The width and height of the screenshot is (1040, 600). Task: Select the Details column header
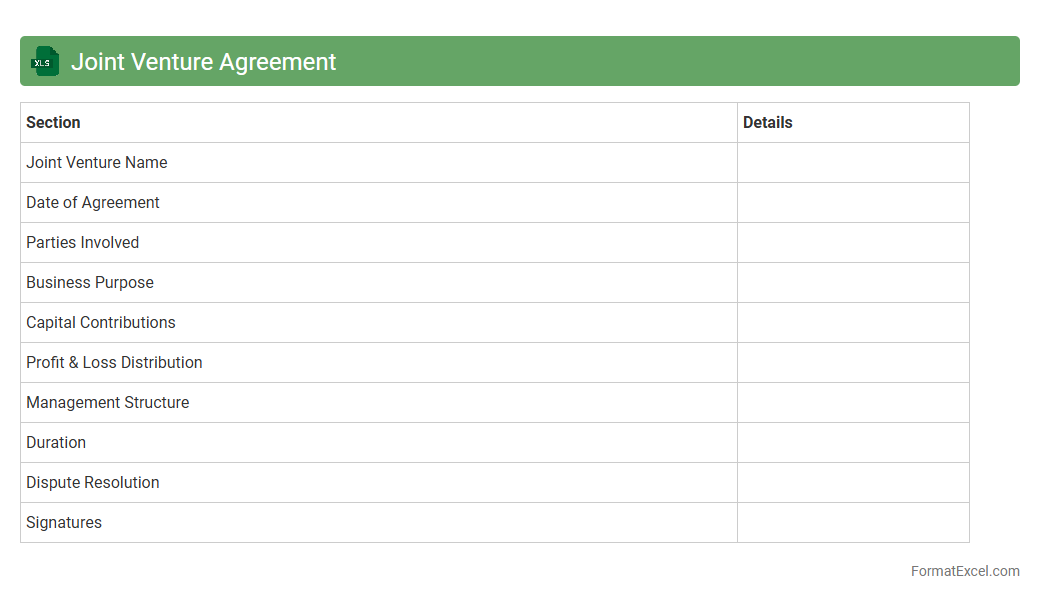click(x=767, y=122)
